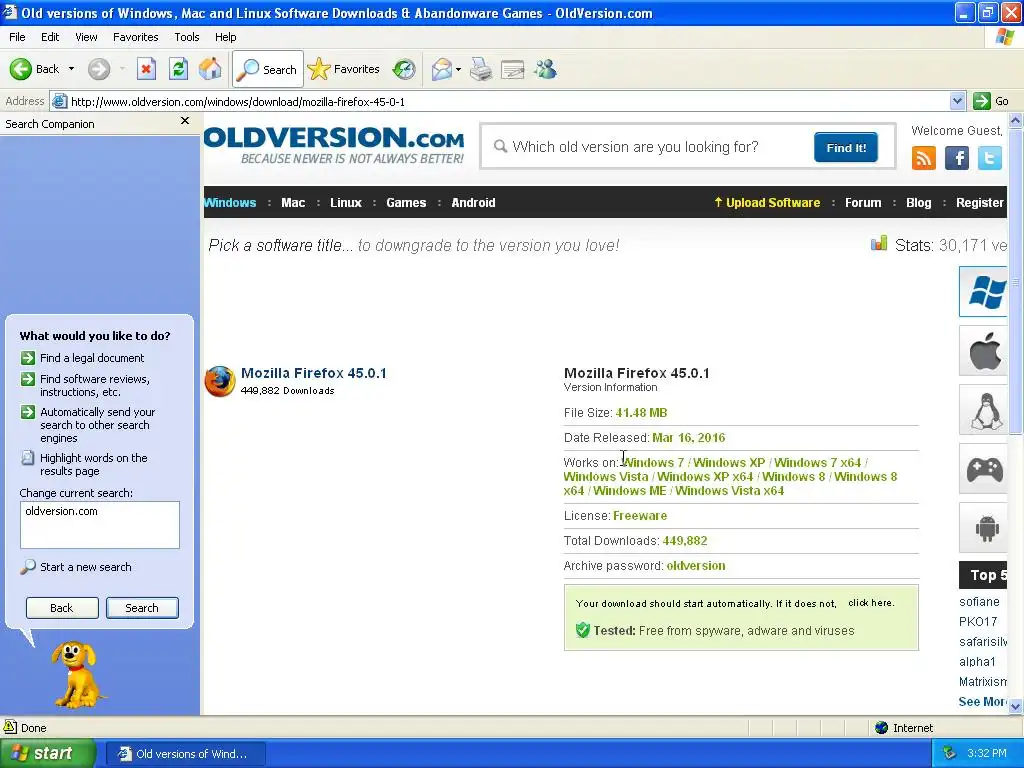Click the Search Companion Search button
The height and width of the screenshot is (768, 1024).
pyautogui.click(x=142, y=608)
